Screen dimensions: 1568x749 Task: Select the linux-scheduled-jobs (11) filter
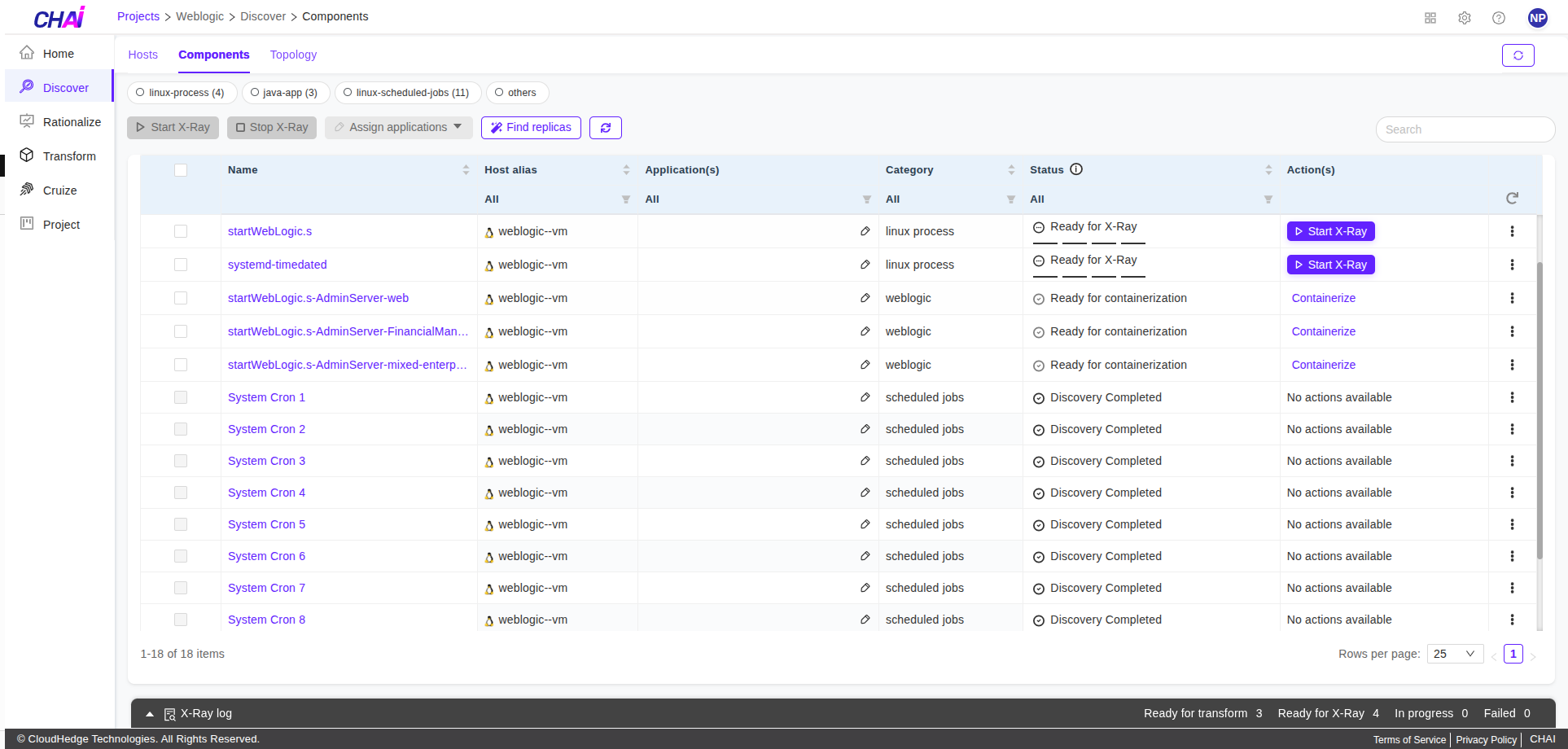click(407, 93)
